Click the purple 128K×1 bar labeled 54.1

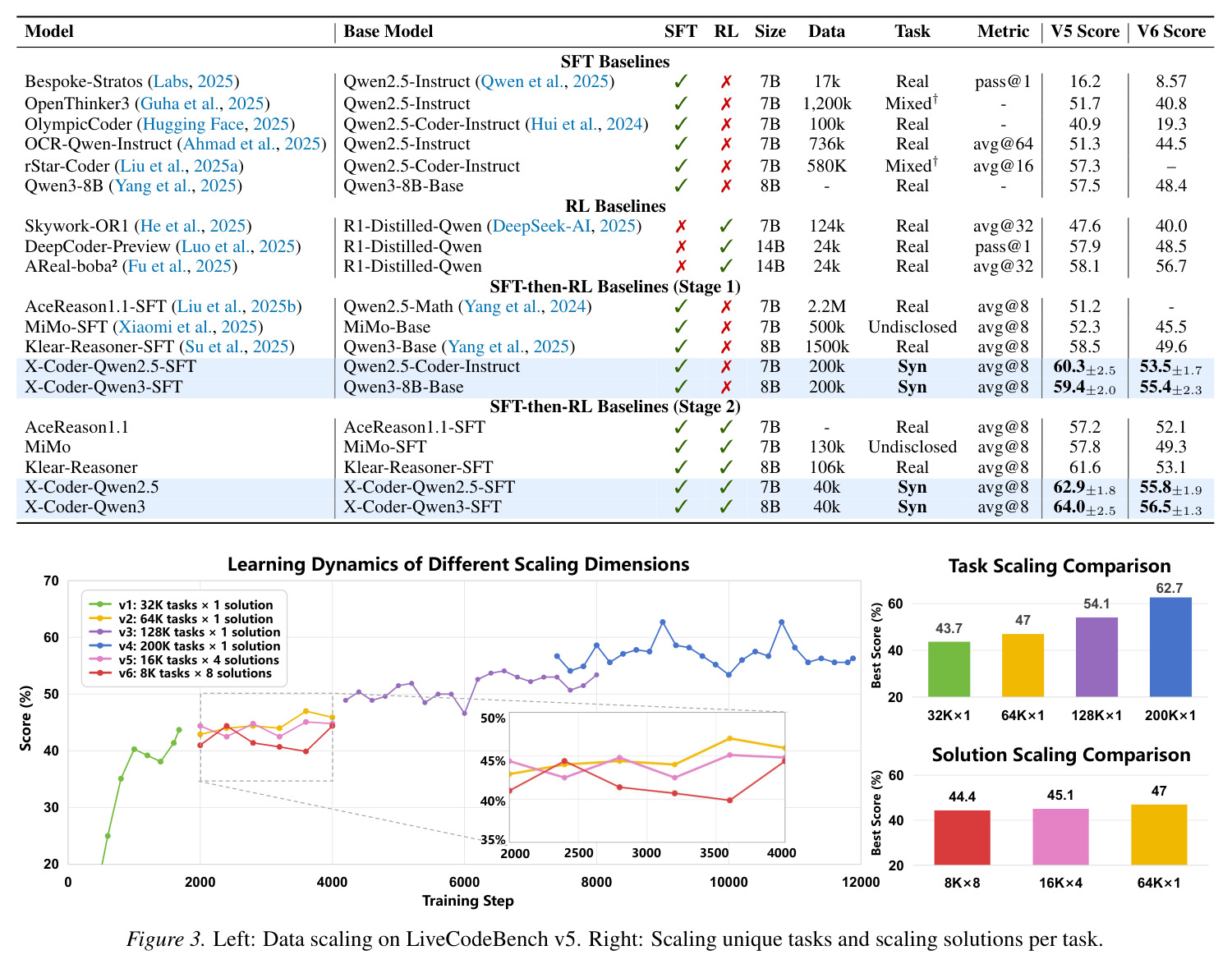point(1096,657)
